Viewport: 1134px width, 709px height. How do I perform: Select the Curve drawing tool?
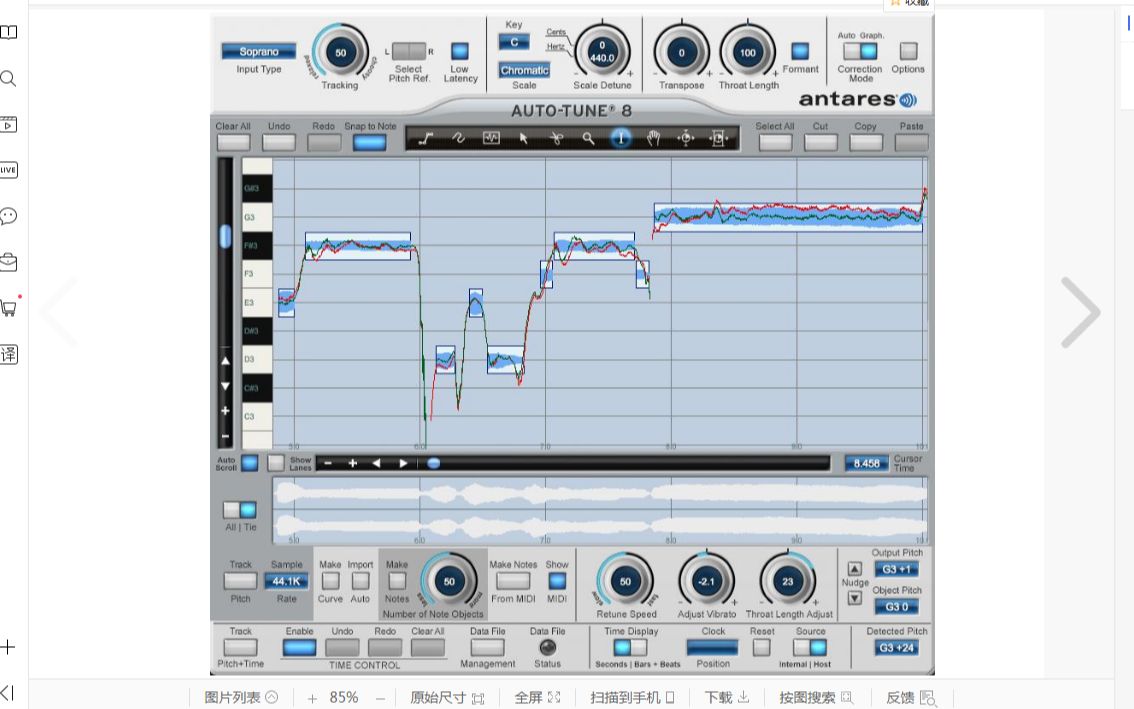(458, 138)
